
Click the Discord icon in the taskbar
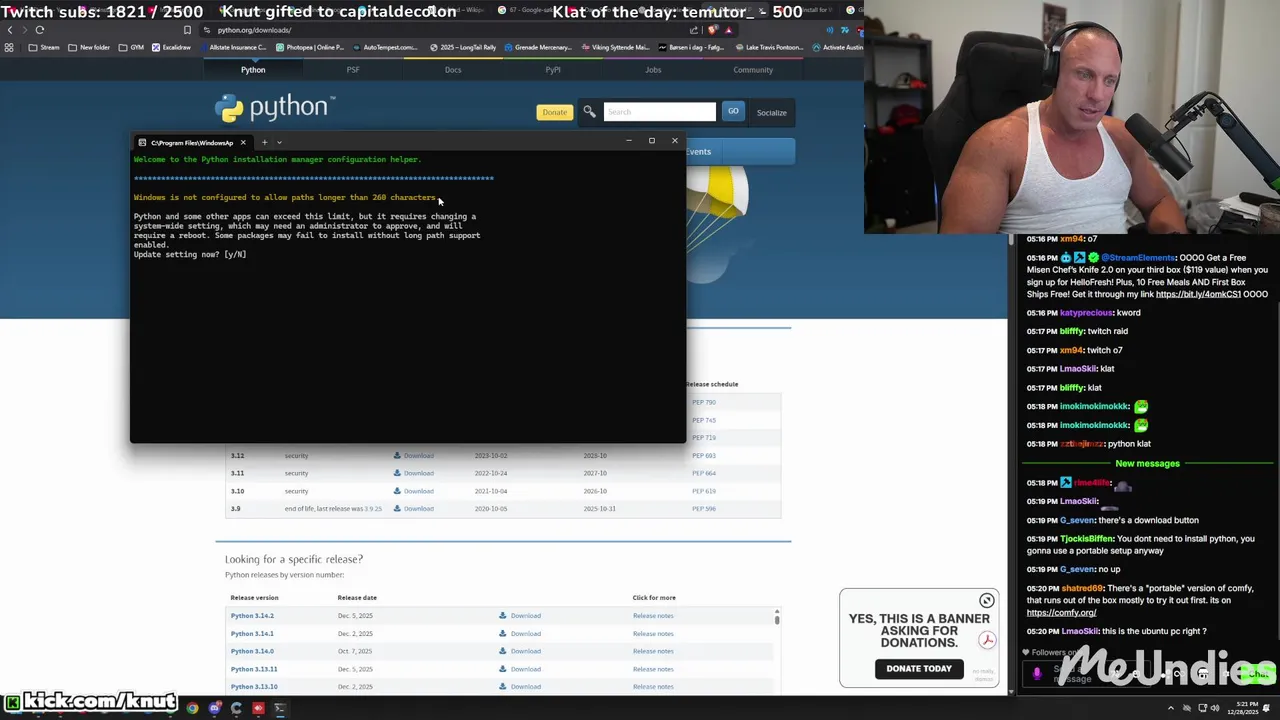point(215,709)
